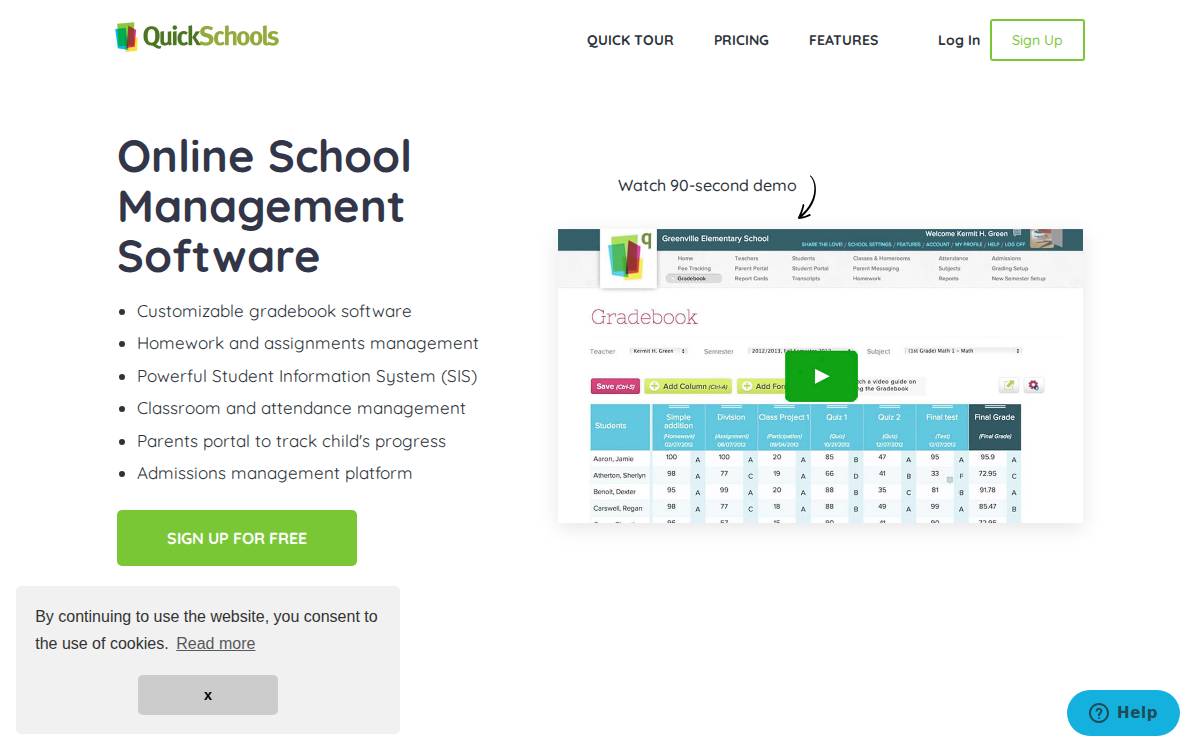Click the QuickSchools logo

point(197,38)
